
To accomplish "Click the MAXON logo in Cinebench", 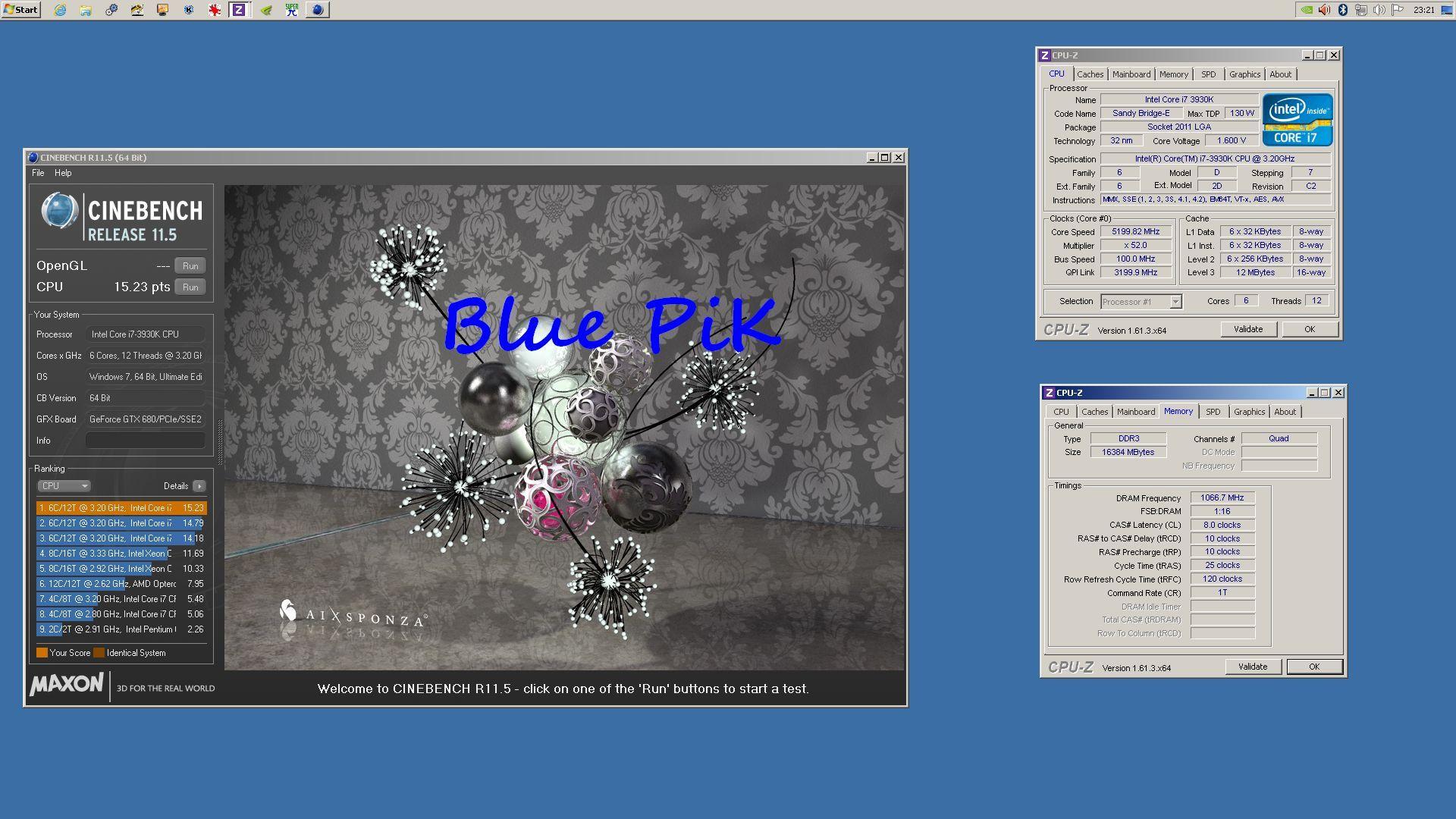I will (x=67, y=685).
